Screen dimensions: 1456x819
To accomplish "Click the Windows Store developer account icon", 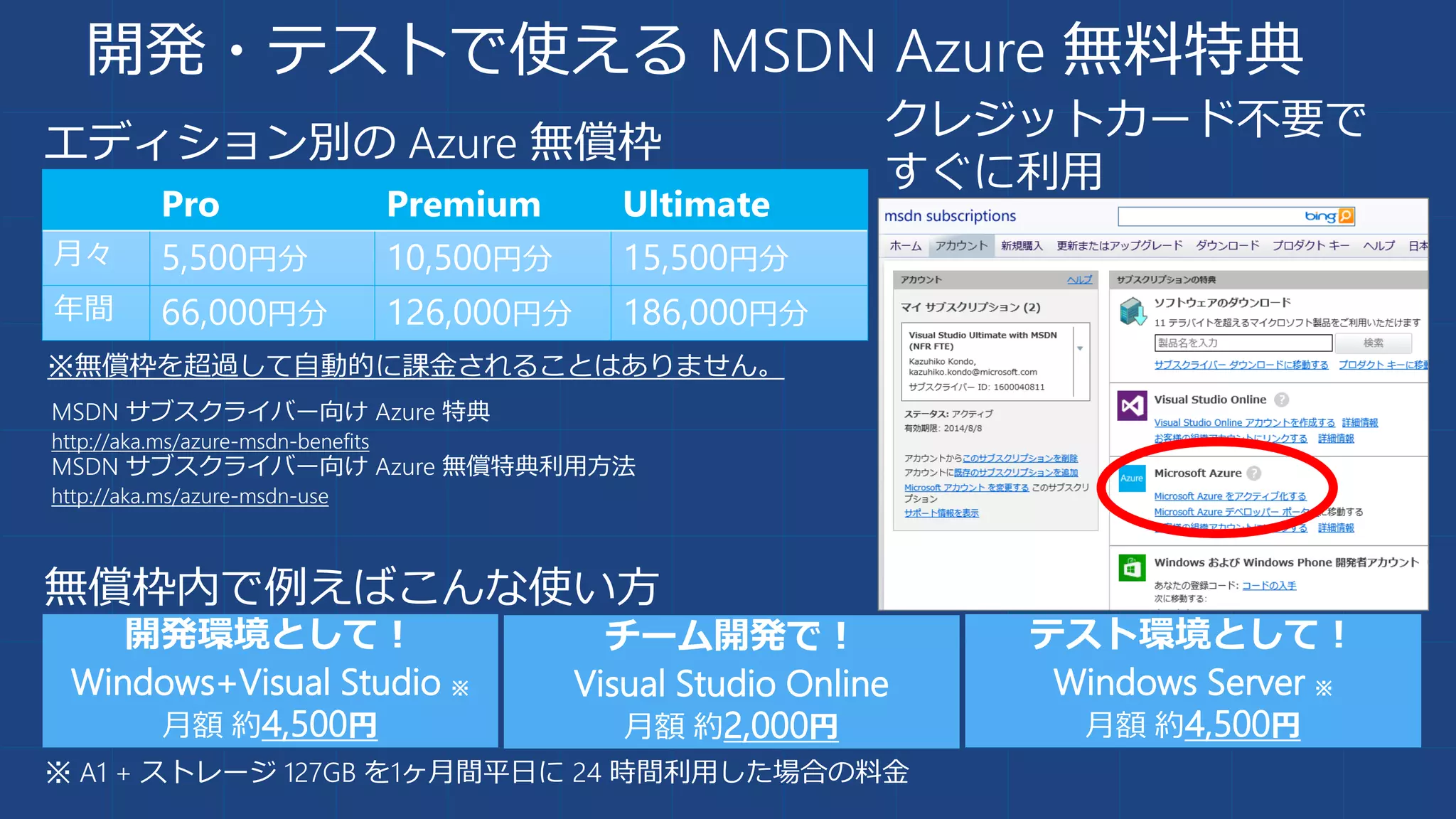I will [x=1132, y=568].
